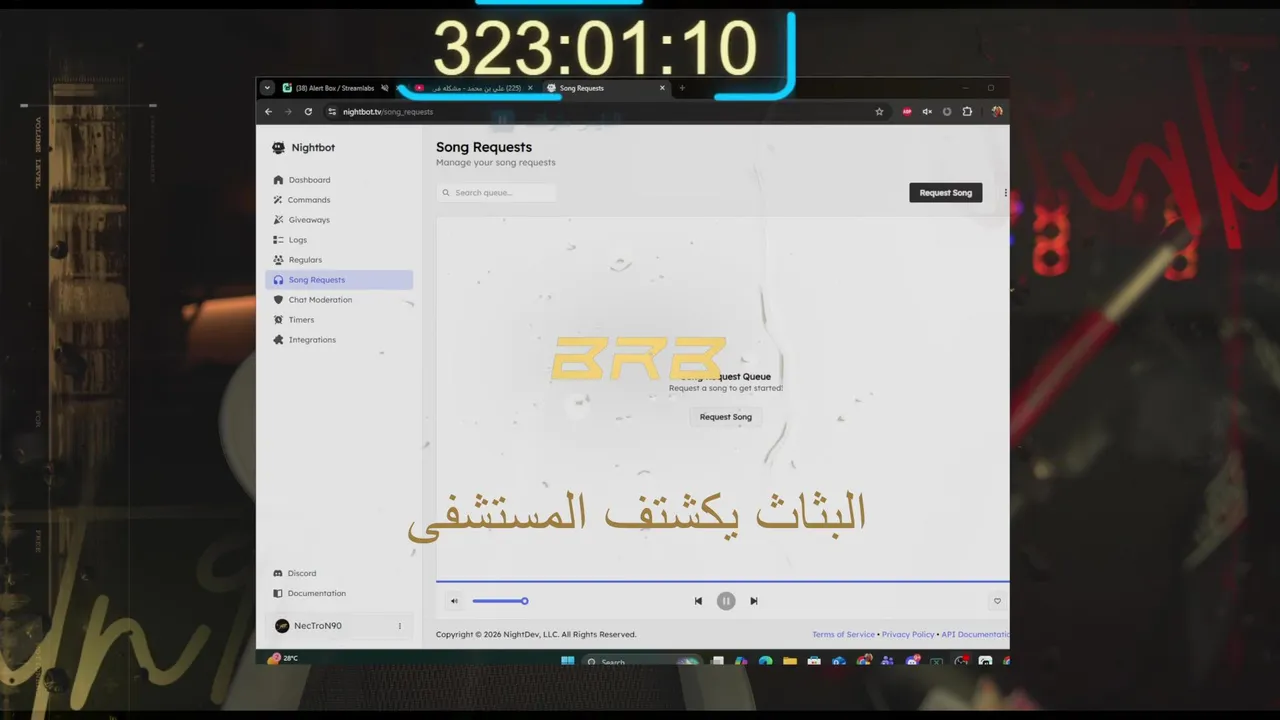1280x720 pixels.
Task: Click the heart favorite icon
Action: 997,601
